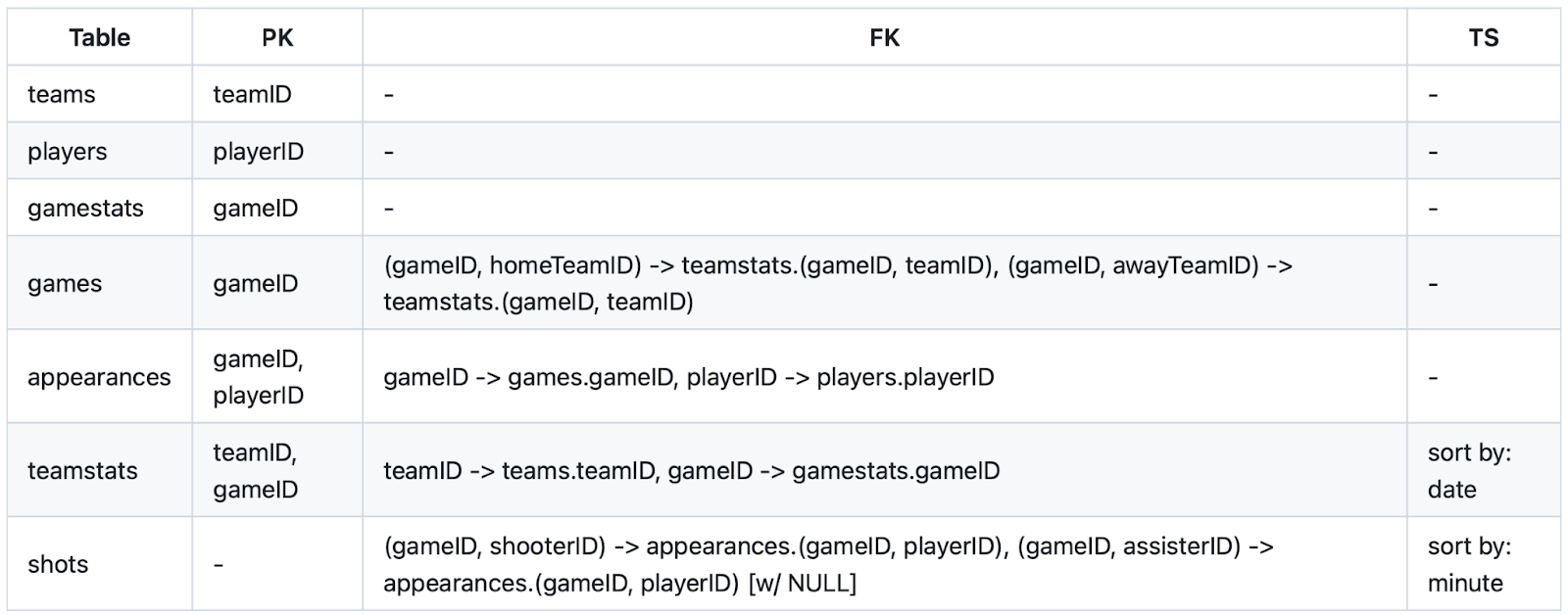Select the players table name cell

click(x=68, y=152)
